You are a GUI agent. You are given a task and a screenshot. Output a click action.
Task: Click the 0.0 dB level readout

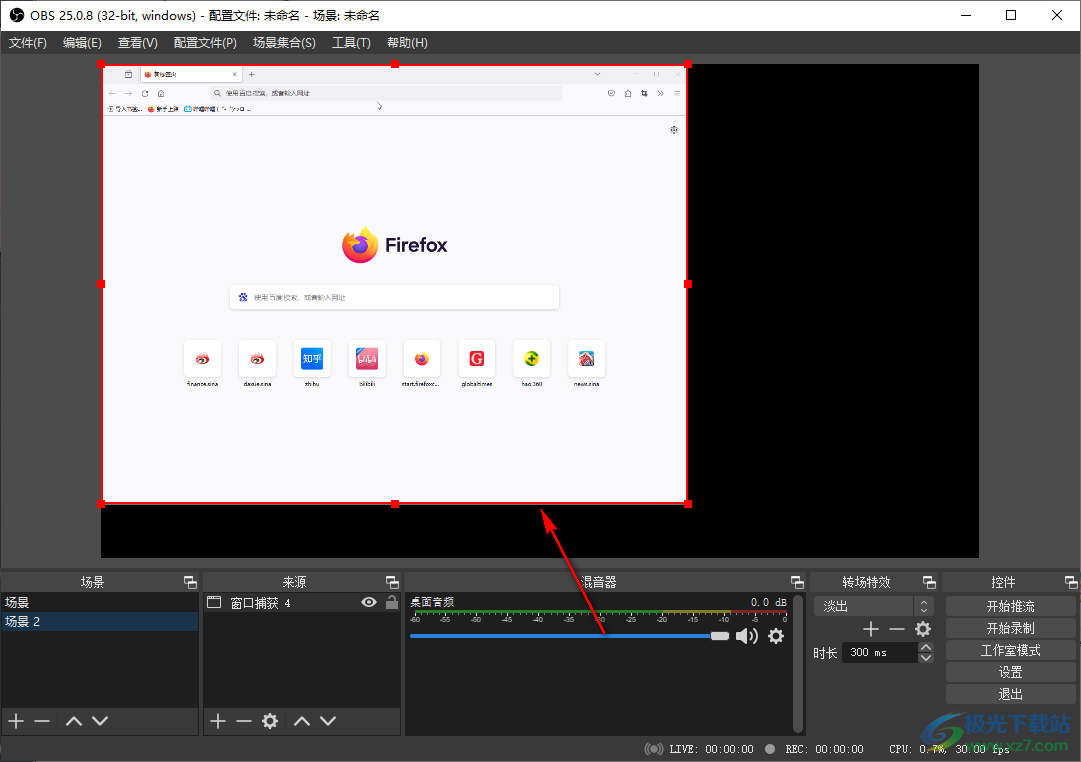coord(769,602)
